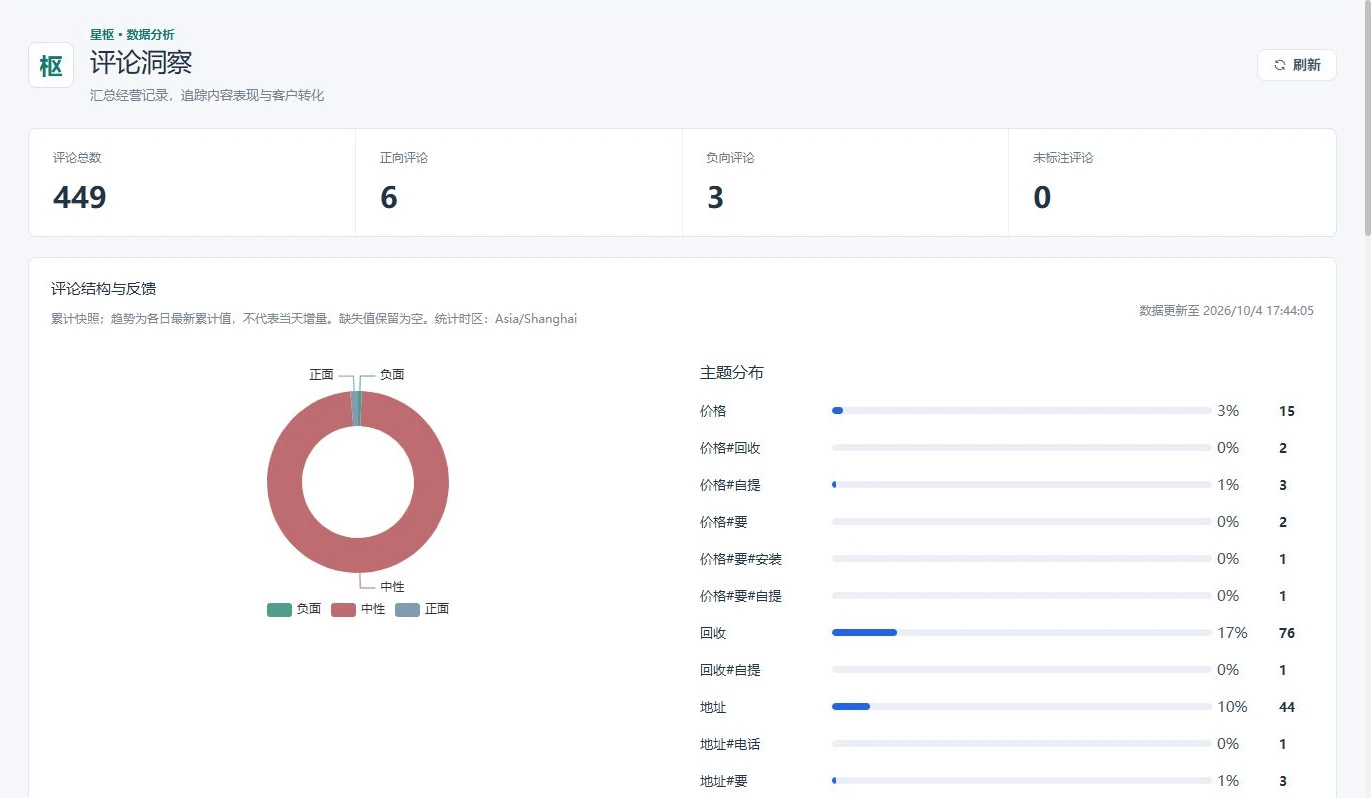1371x798 pixels.
Task: Toggle the 负面 legend swatch under donut chart
Action: (x=279, y=609)
